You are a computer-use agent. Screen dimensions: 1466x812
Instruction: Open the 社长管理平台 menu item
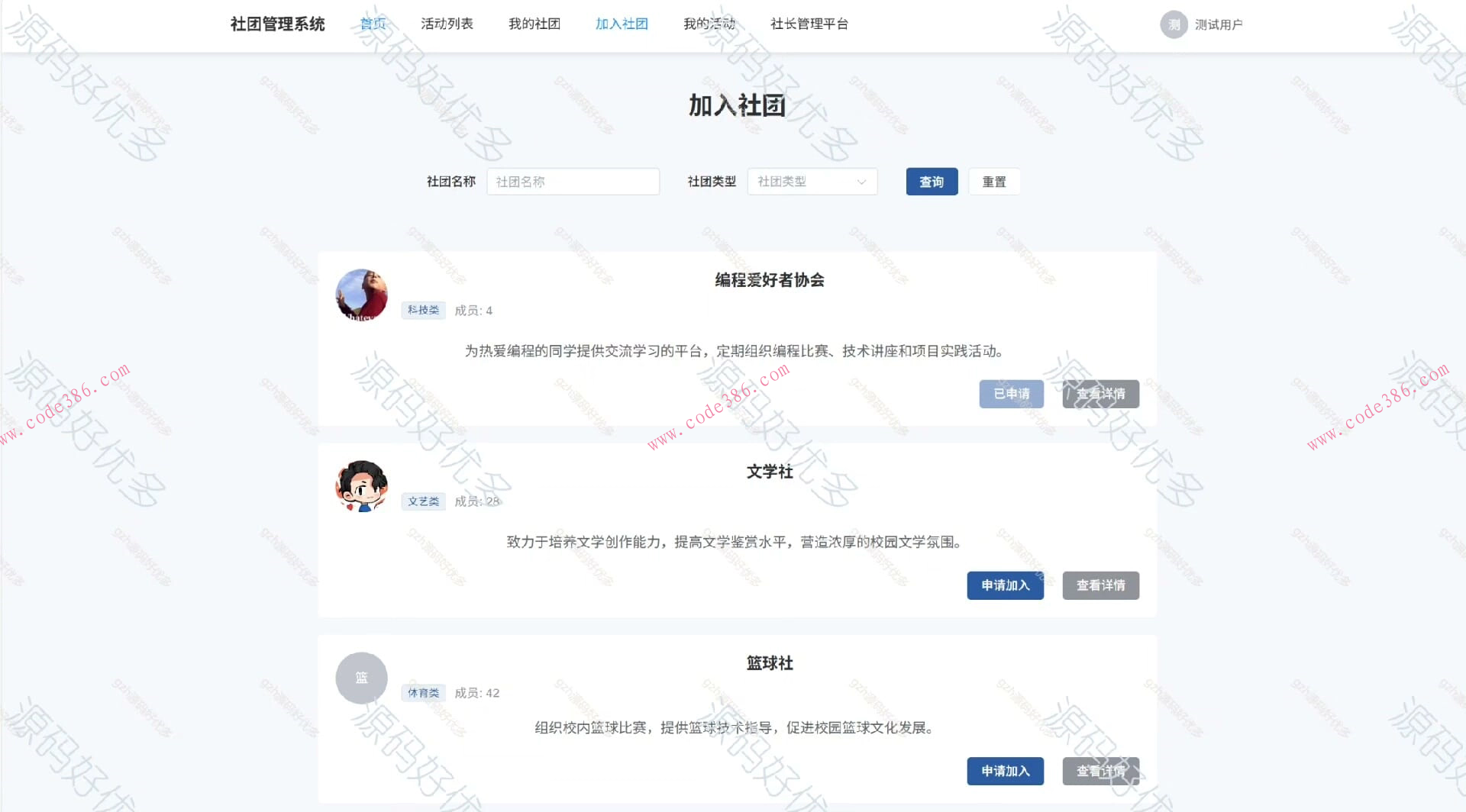(810, 24)
